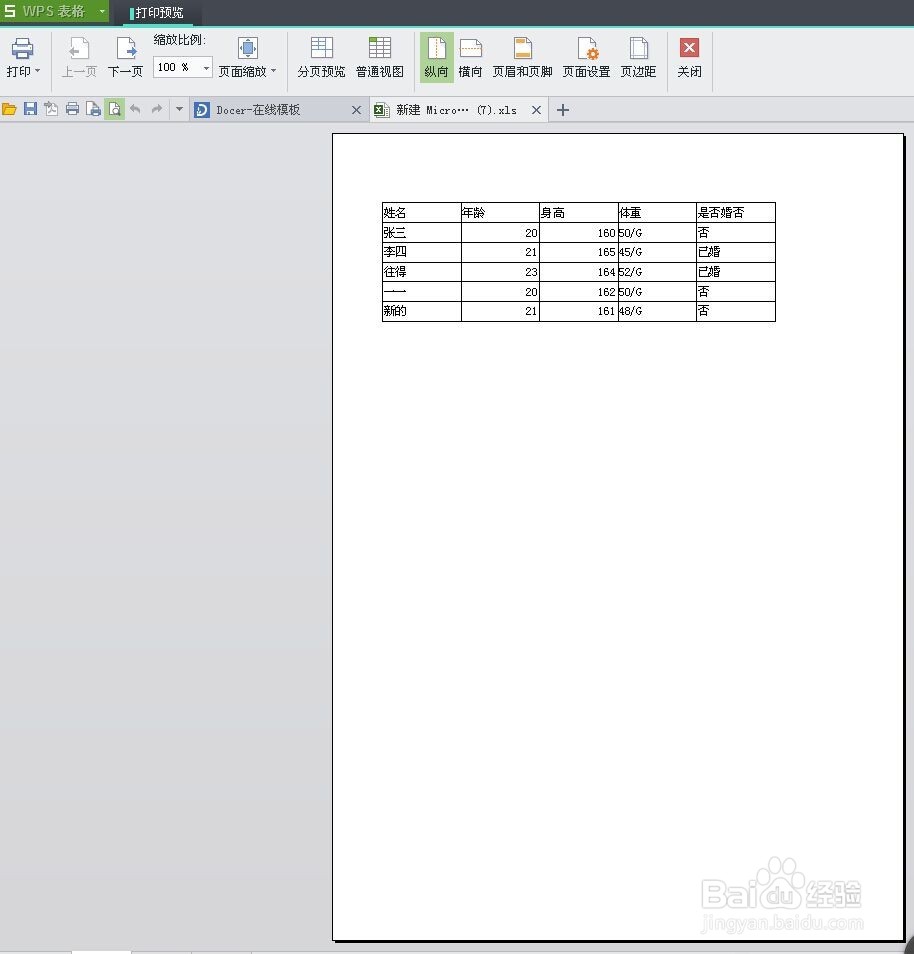
Task: Click the 45/G weight cell
Action: [x=657, y=252]
